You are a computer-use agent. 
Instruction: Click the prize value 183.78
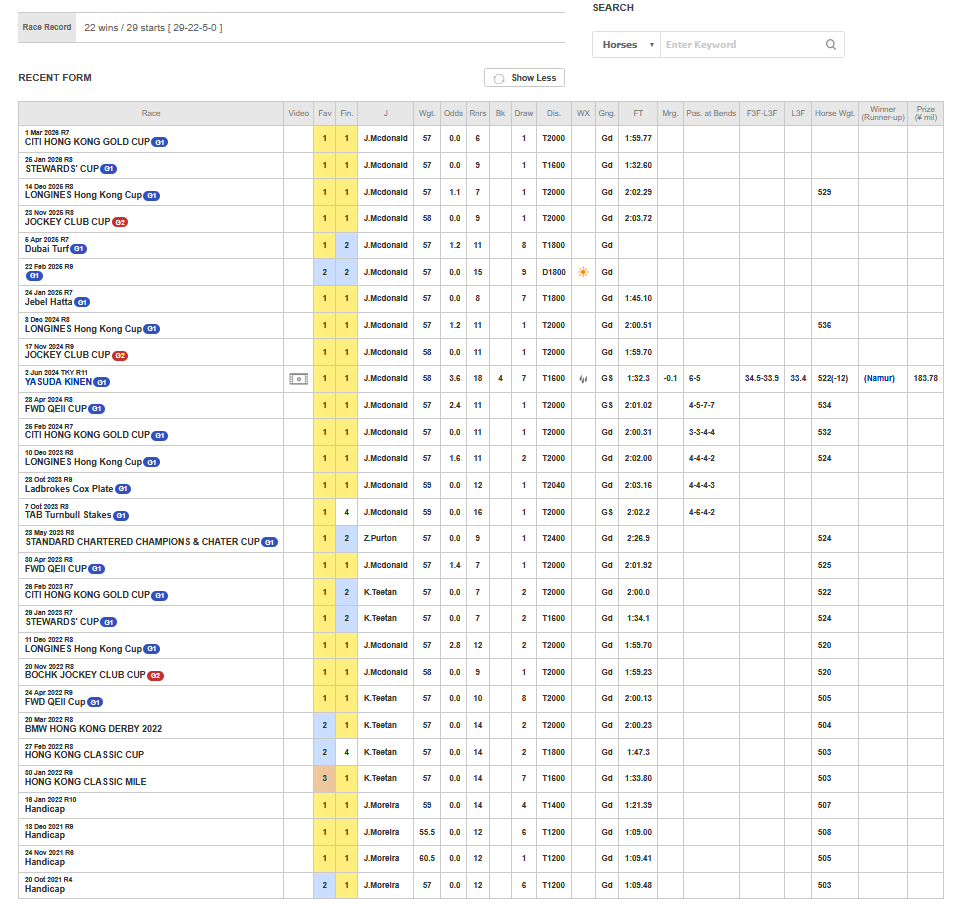coord(925,379)
